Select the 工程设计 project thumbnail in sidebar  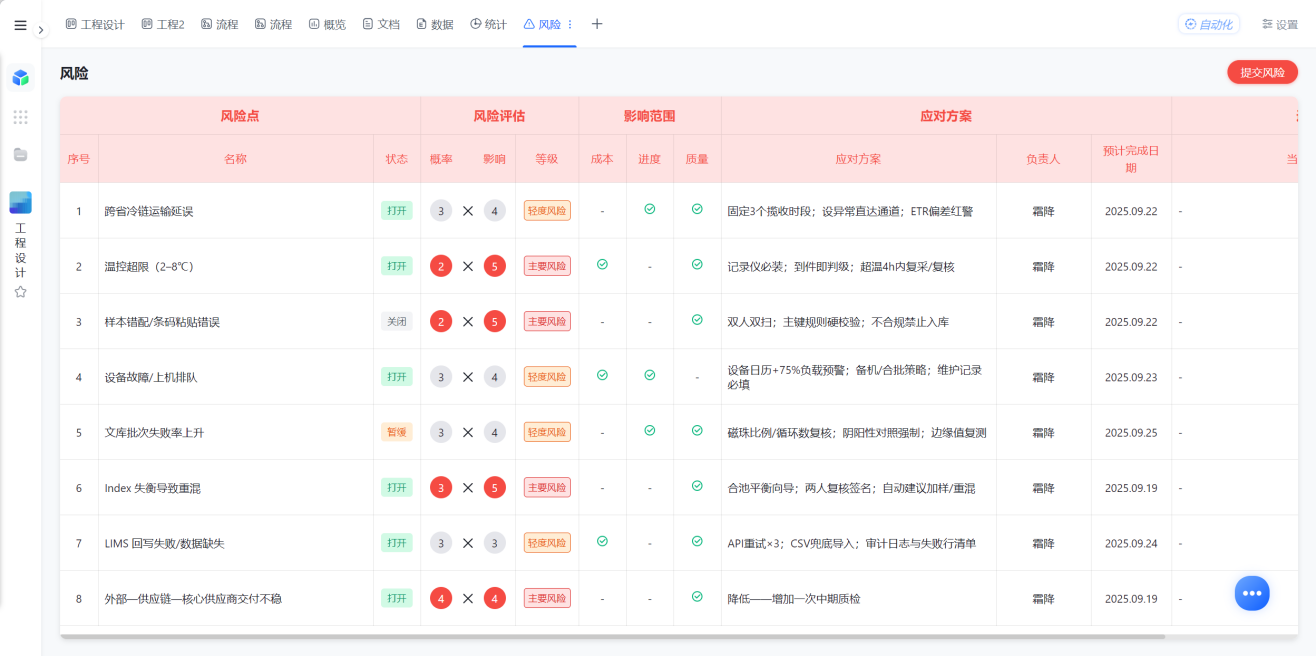[20, 202]
